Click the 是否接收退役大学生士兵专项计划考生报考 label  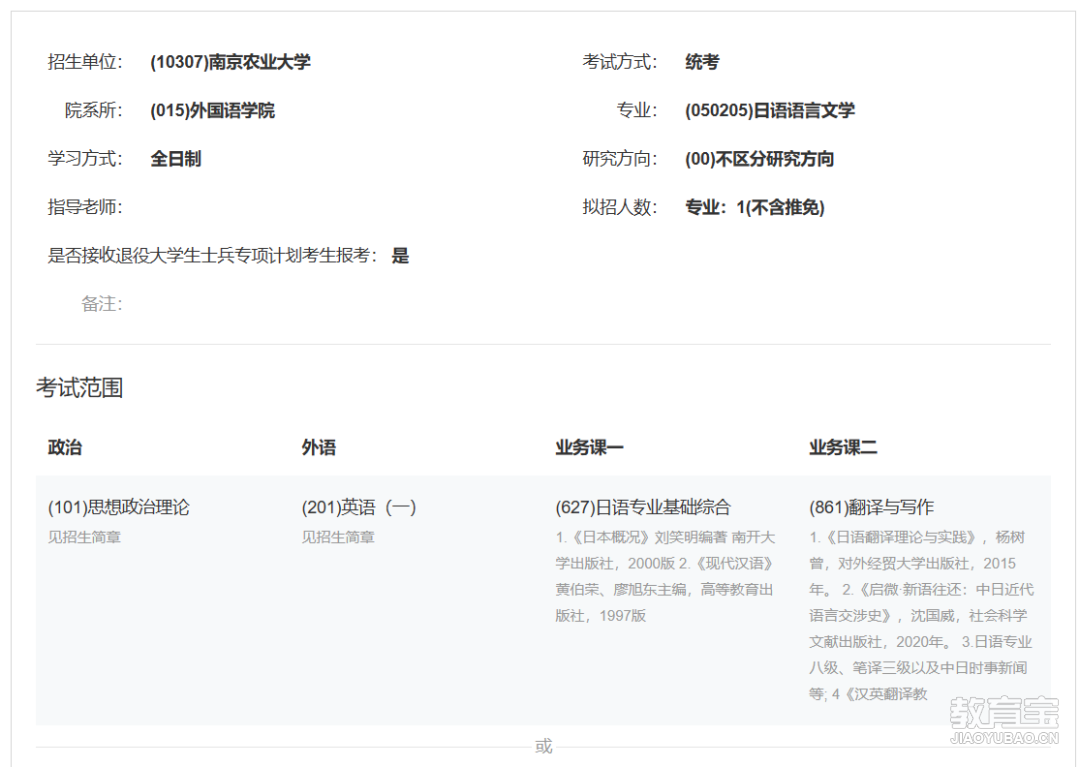click(212, 255)
